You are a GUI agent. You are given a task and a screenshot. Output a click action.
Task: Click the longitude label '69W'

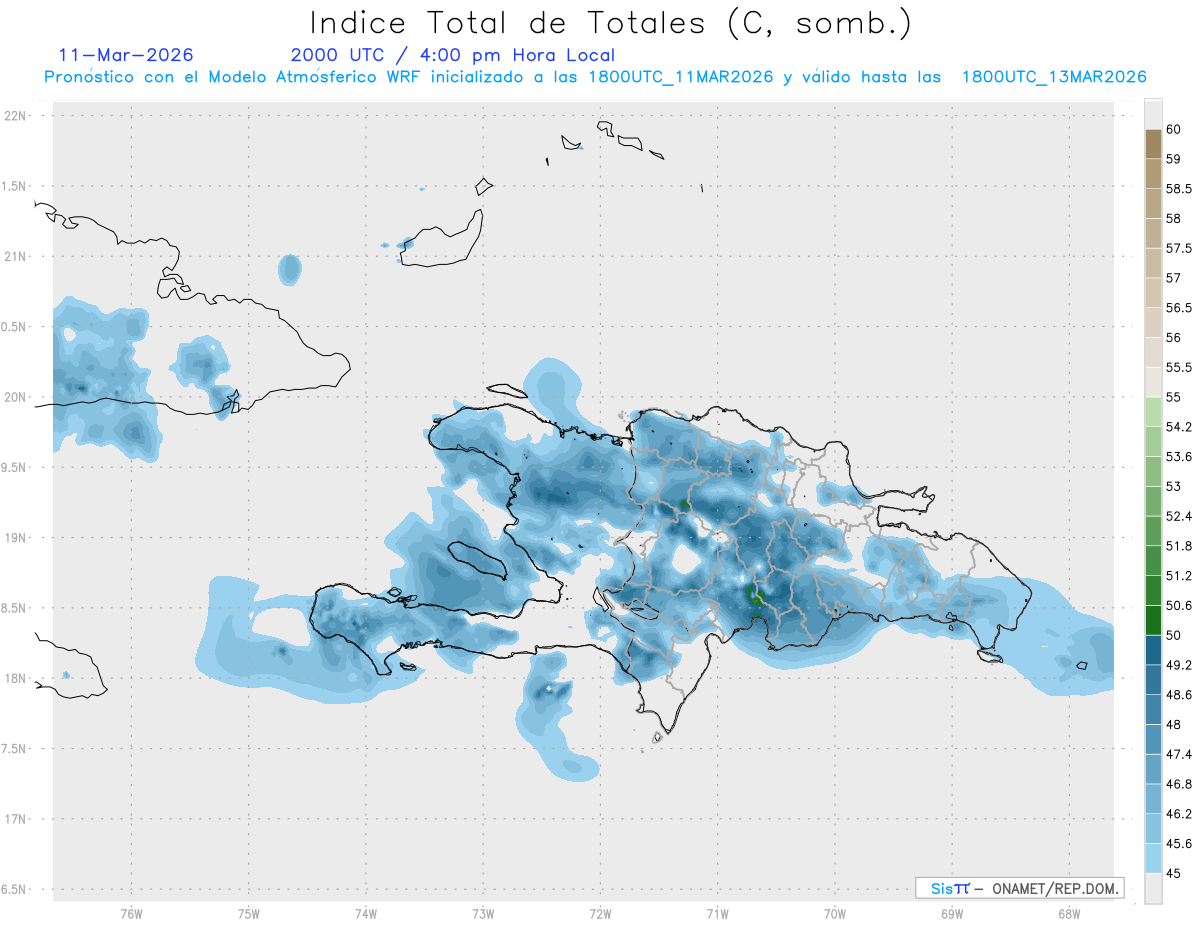[x=951, y=913]
